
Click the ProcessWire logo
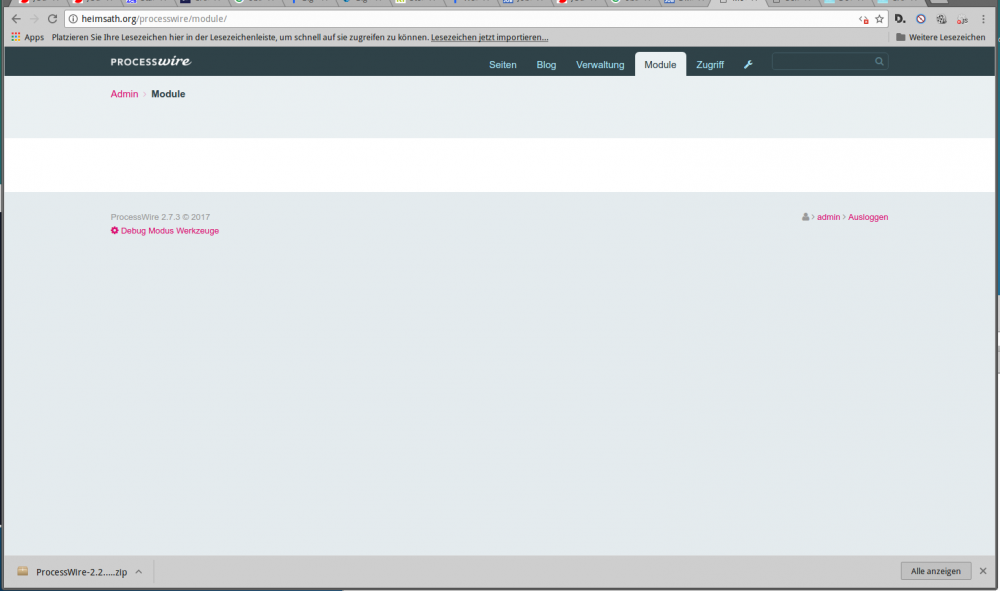point(150,62)
